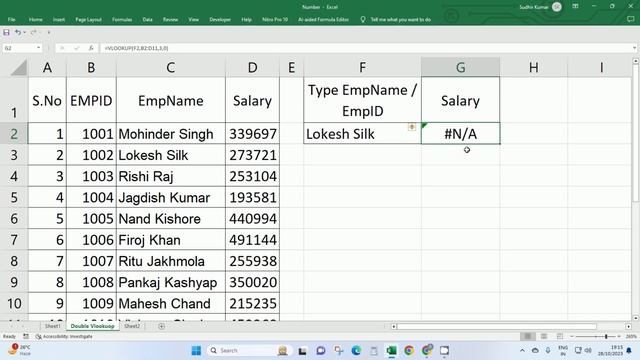Viewport: 640px width, 360px height.
Task: Select salary cell 273721
Action: pyautogui.click(x=252, y=155)
